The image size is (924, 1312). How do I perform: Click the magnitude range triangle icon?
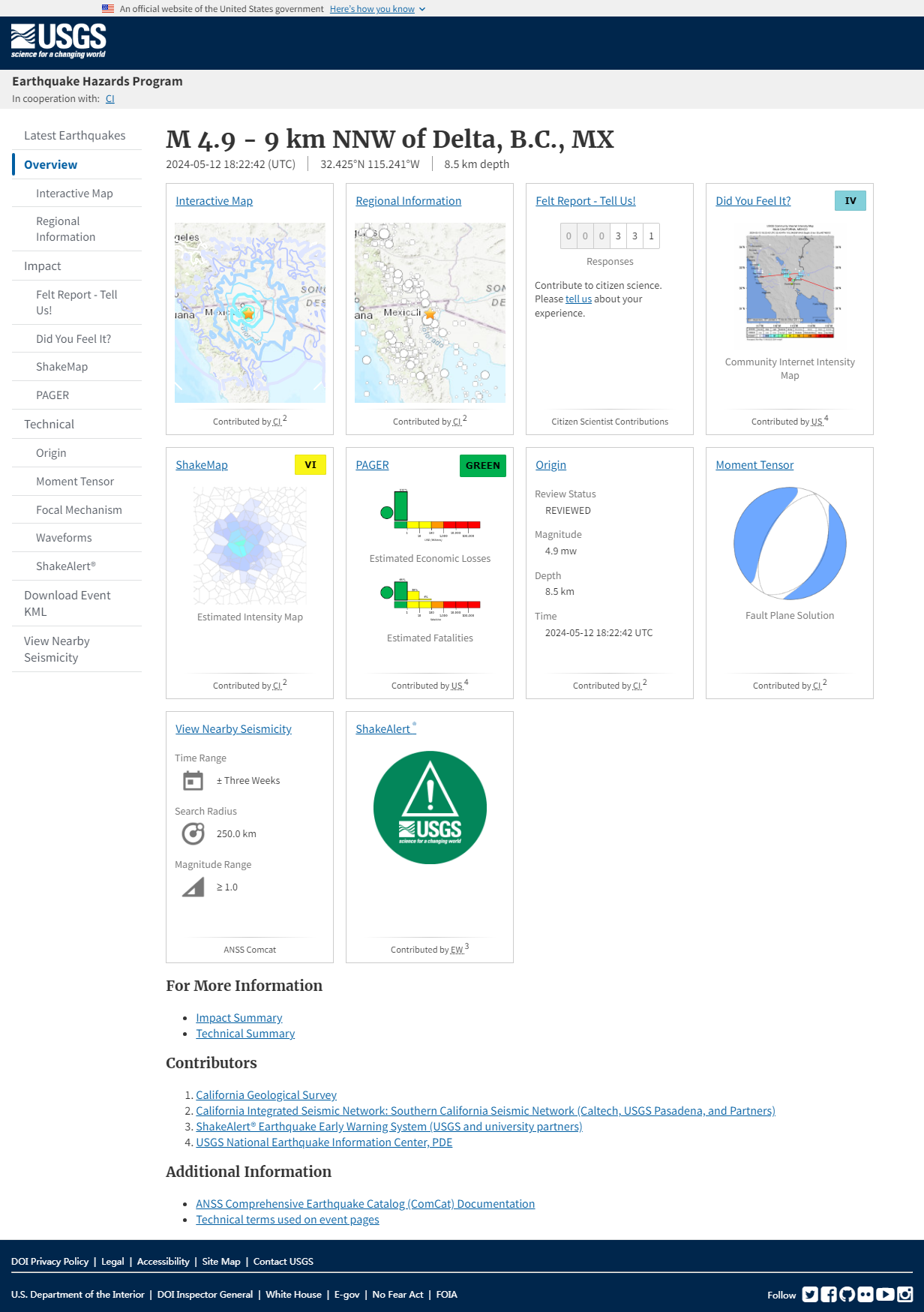193,887
